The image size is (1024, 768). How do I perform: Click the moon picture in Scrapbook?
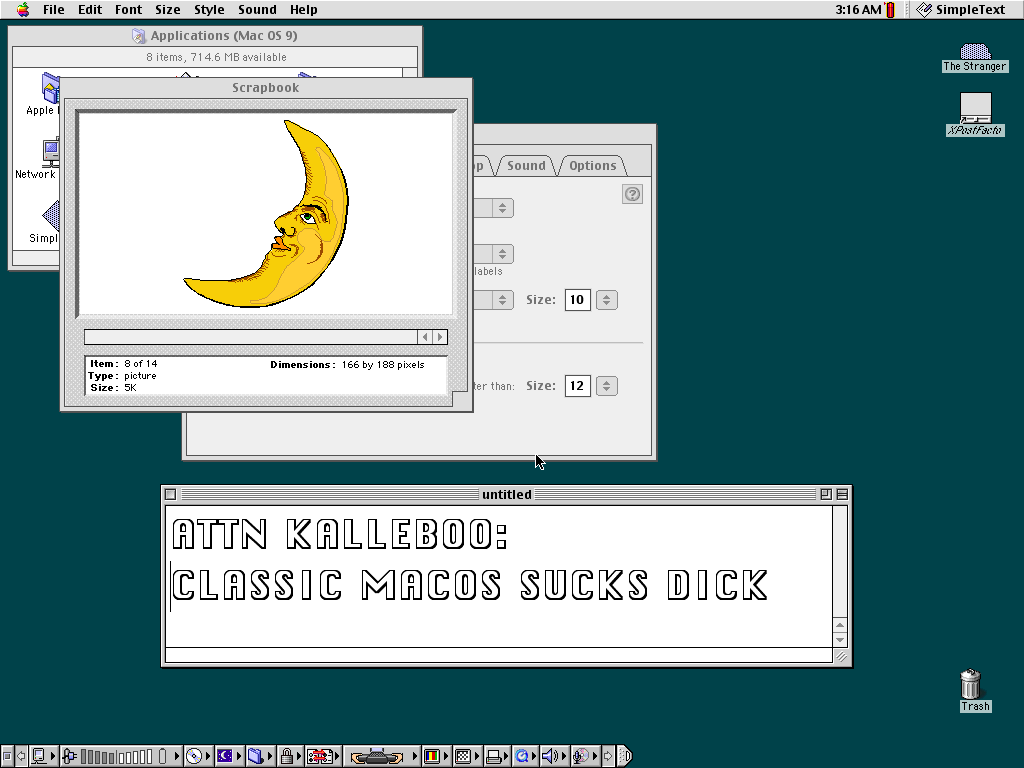pos(266,214)
